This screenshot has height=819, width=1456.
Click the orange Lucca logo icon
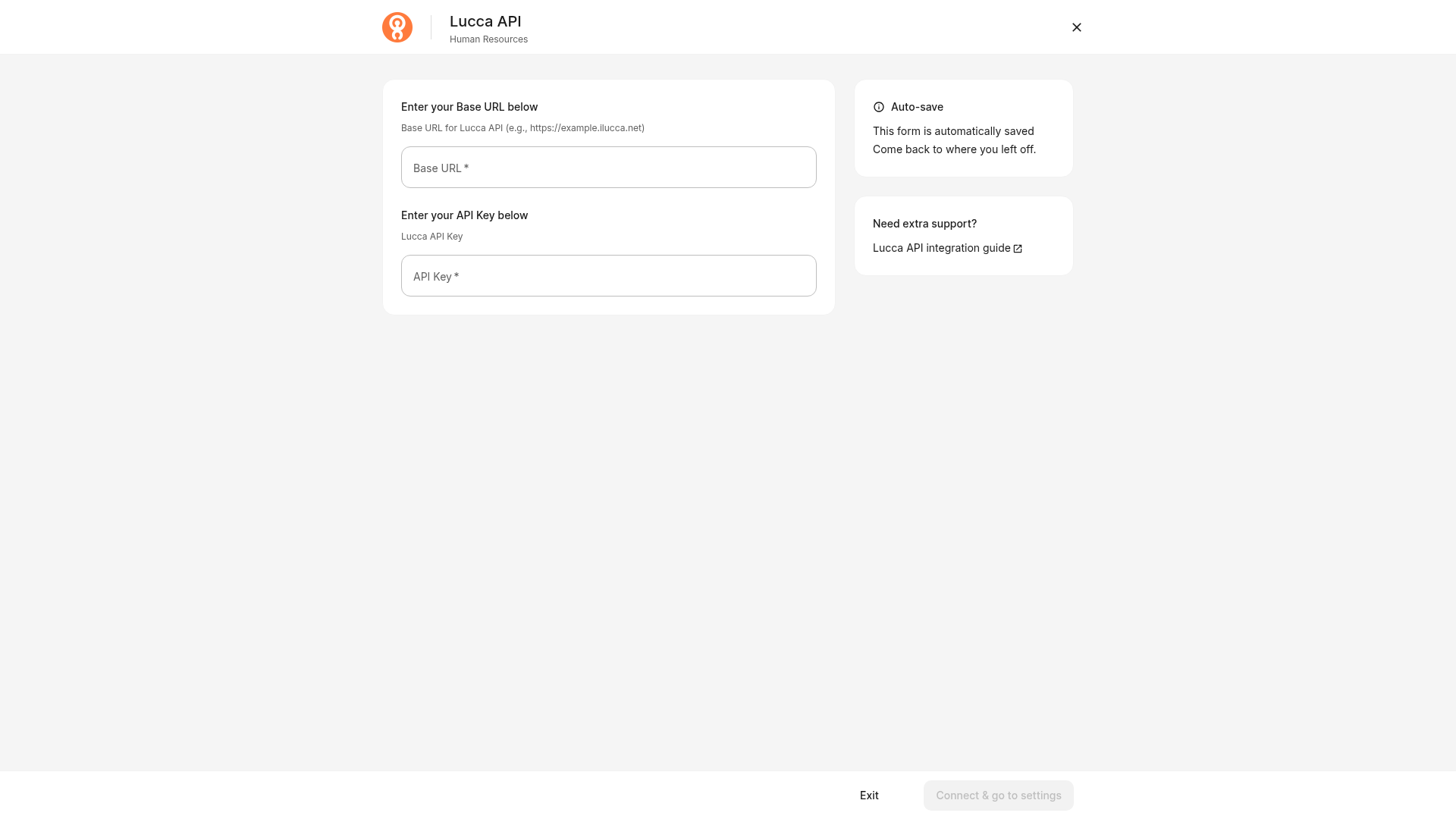397,27
